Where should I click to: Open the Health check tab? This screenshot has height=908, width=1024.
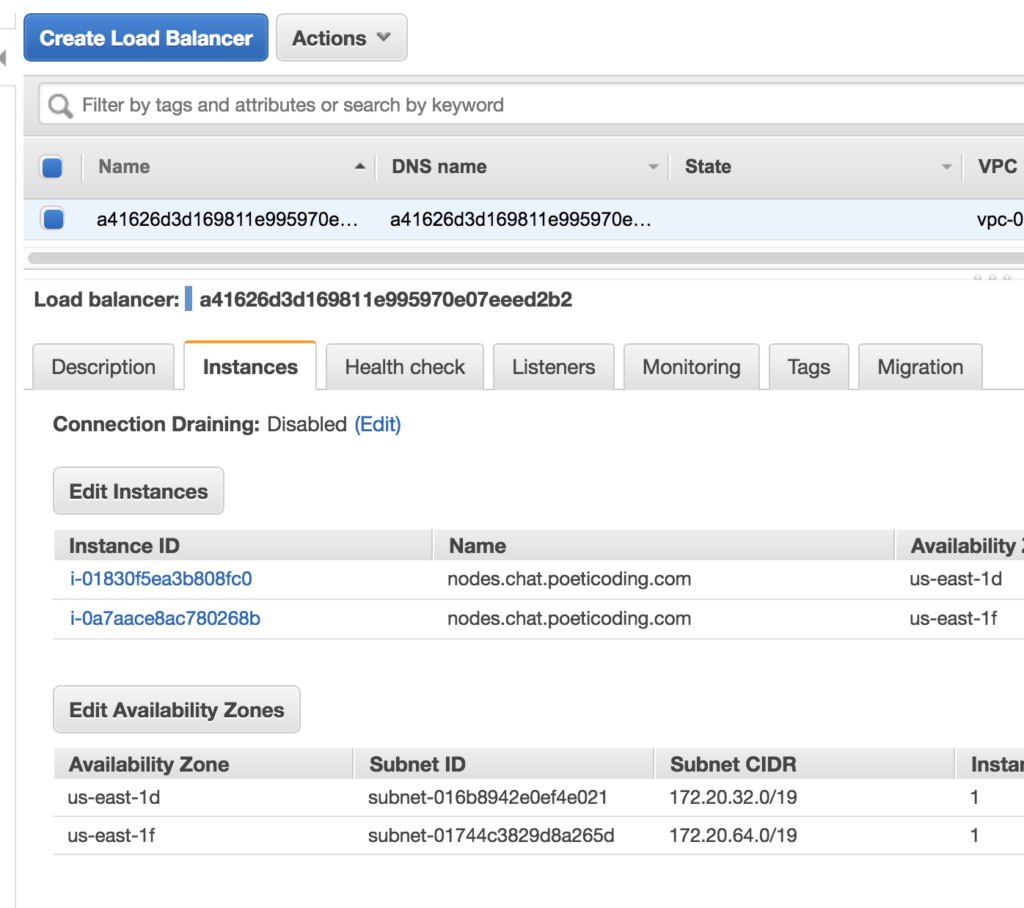(405, 367)
